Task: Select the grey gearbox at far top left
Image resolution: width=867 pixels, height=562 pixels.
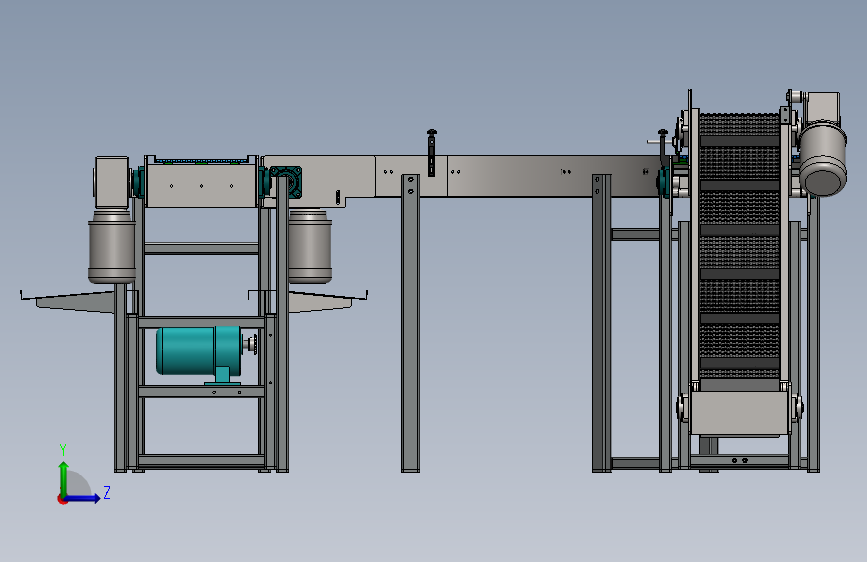Action: [112, 183]
